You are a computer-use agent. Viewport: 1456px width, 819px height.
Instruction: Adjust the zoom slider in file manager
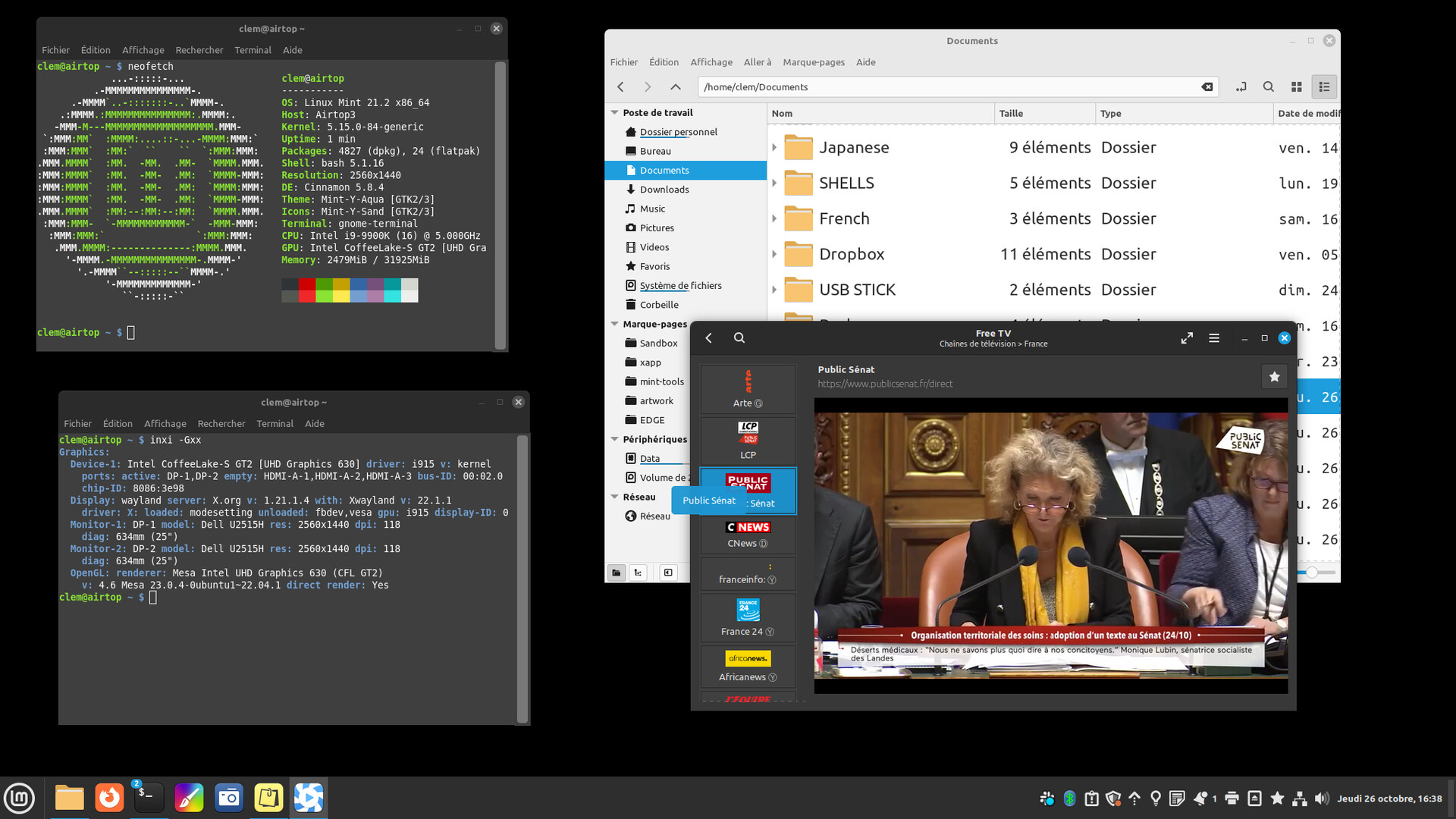pyautogui.click(x=1313, y=573)
